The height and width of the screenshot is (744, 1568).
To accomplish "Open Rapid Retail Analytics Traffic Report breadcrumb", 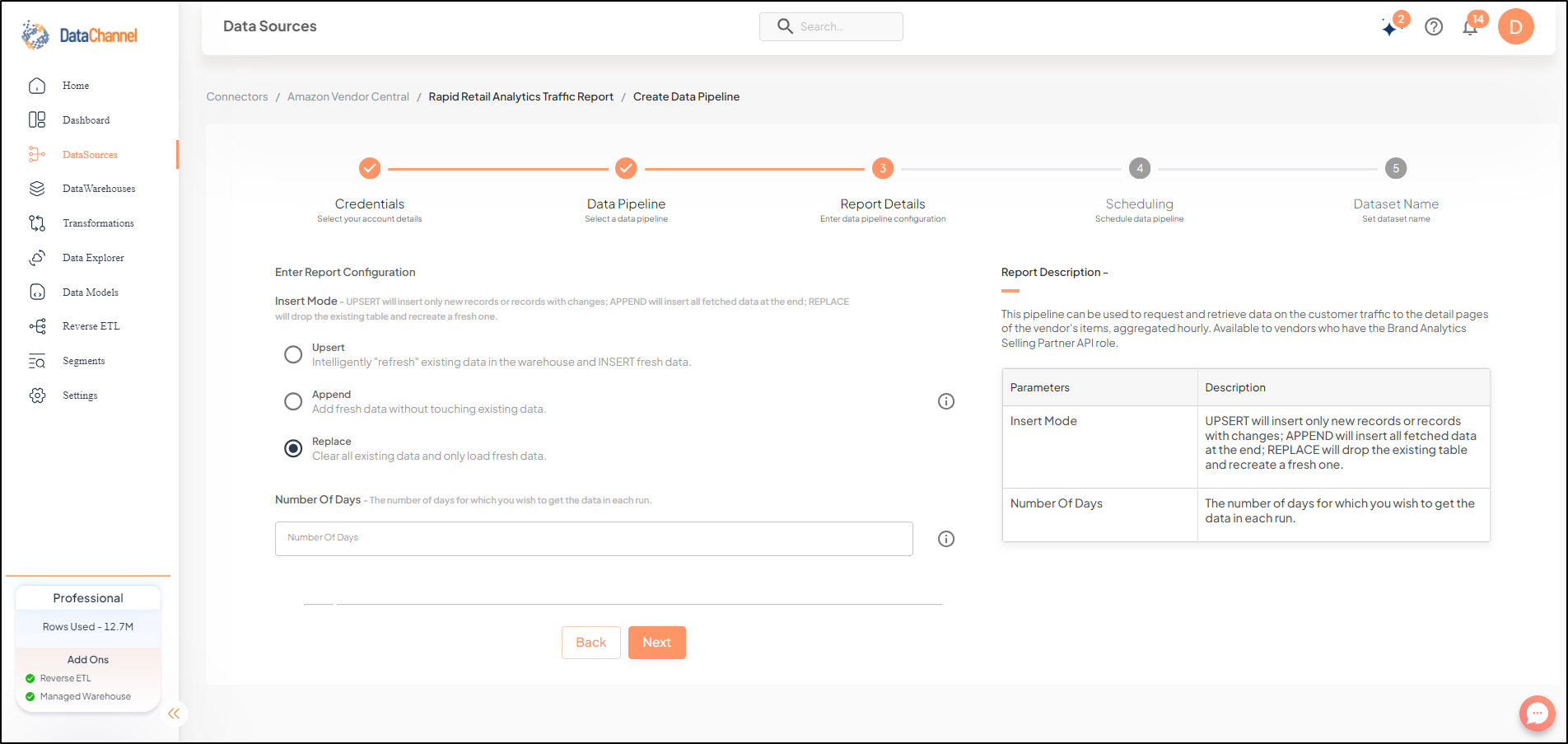I will (x=521, y=96).
